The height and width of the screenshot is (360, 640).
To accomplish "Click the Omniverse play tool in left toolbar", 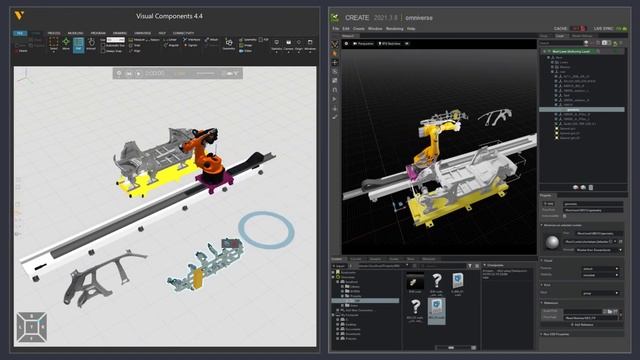I will (x=335, y=99).
